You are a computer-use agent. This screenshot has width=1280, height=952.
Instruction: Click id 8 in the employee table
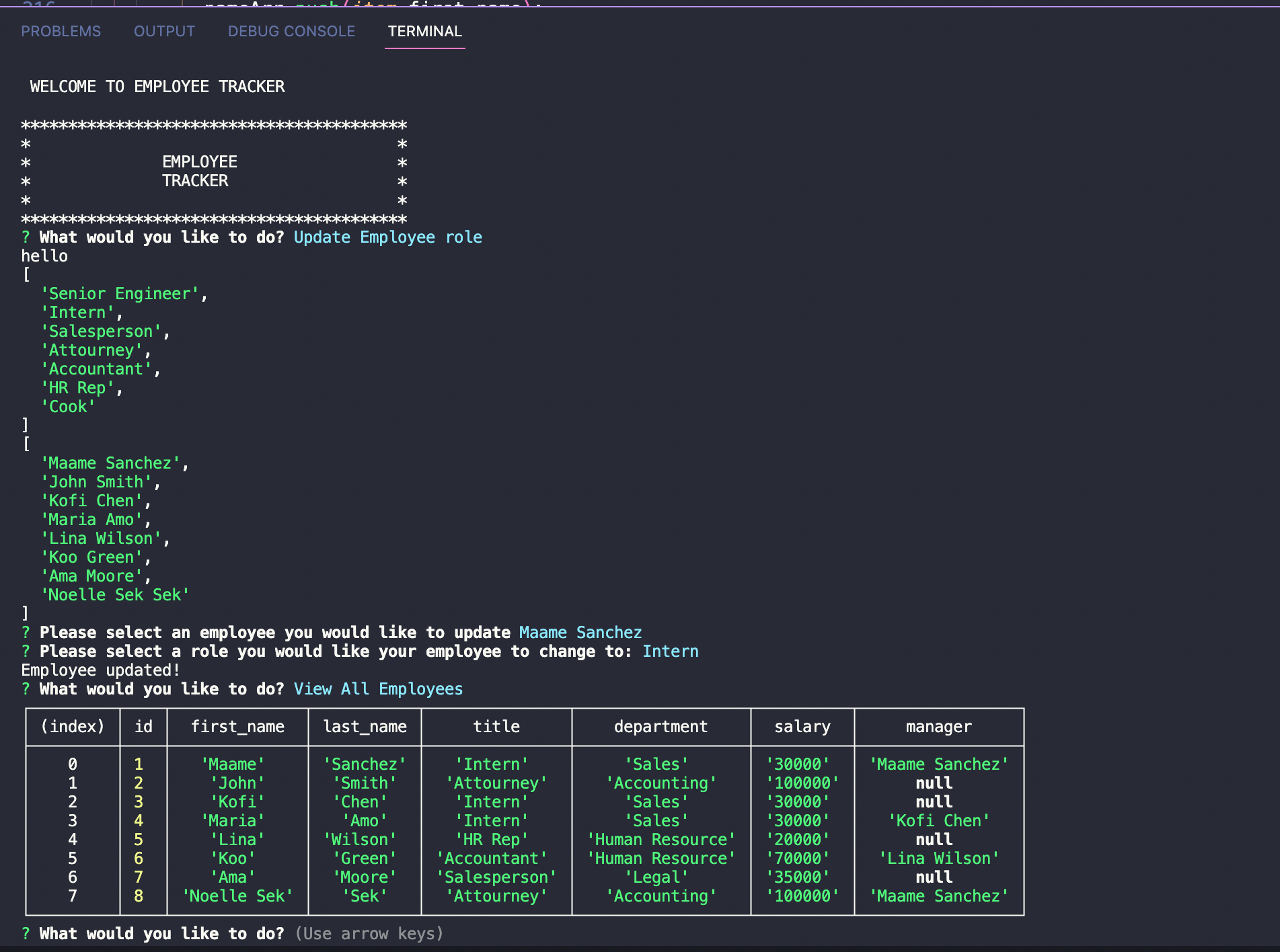139,896
